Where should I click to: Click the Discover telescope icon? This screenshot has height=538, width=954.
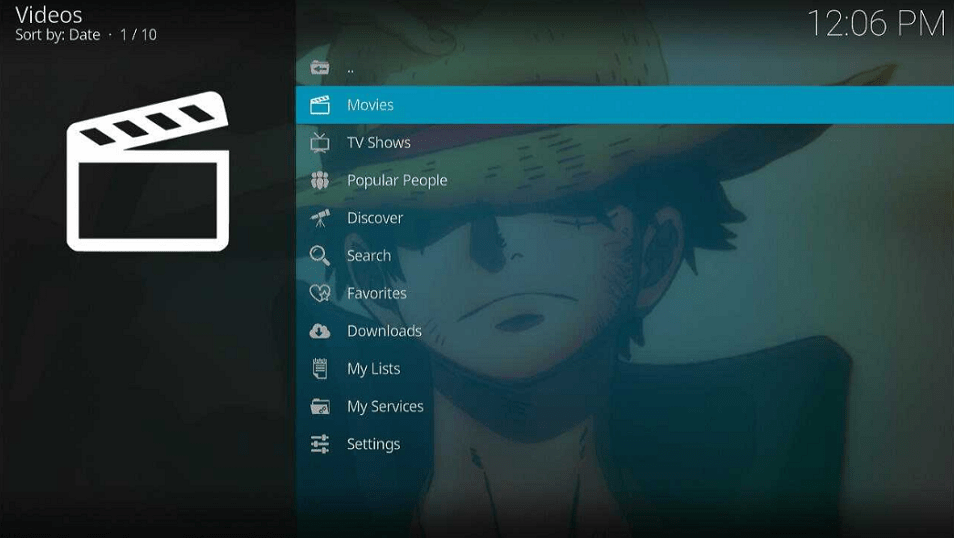319,218
